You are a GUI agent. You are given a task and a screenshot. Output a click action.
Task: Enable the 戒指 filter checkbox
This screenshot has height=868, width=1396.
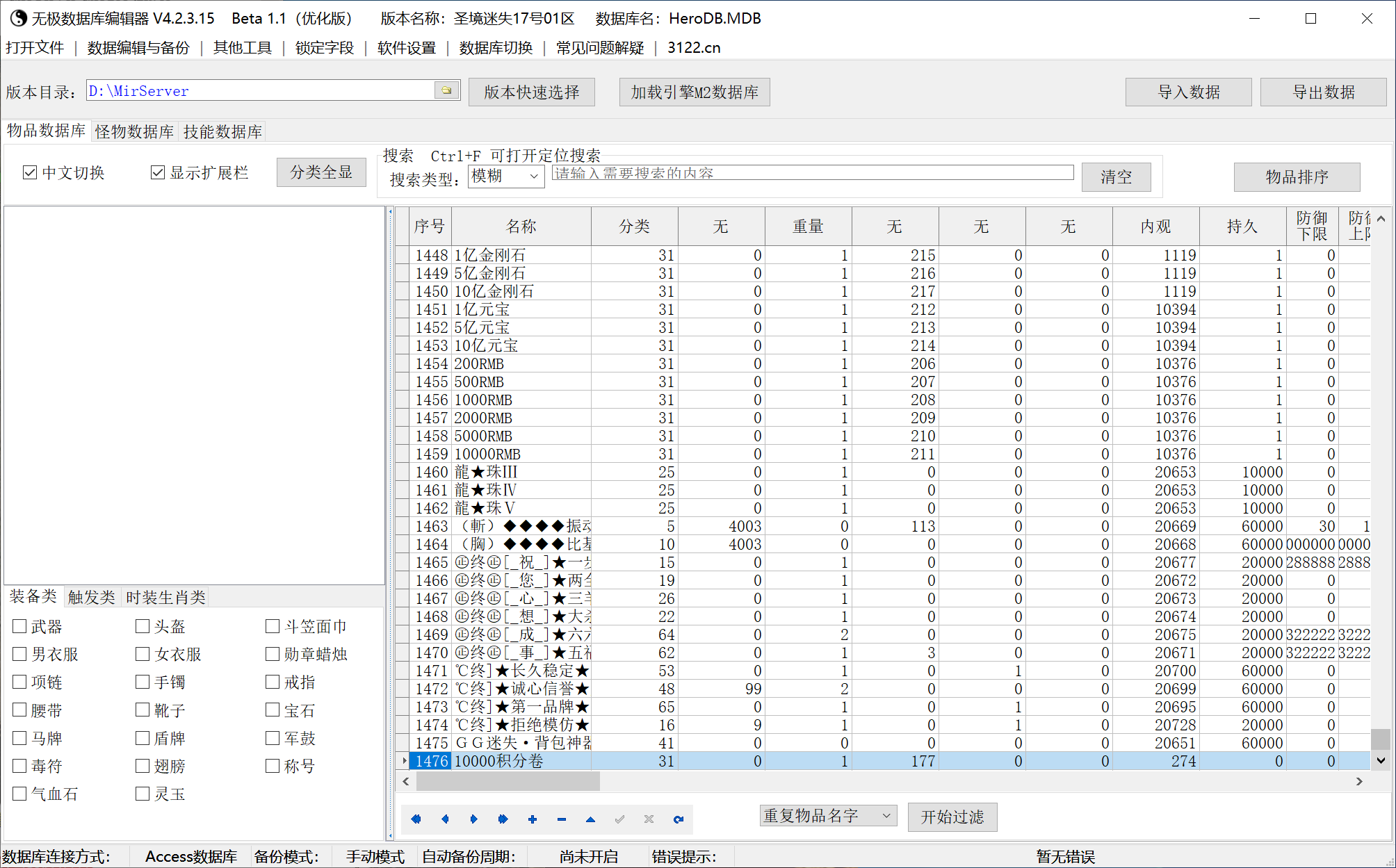pos(273,682)
